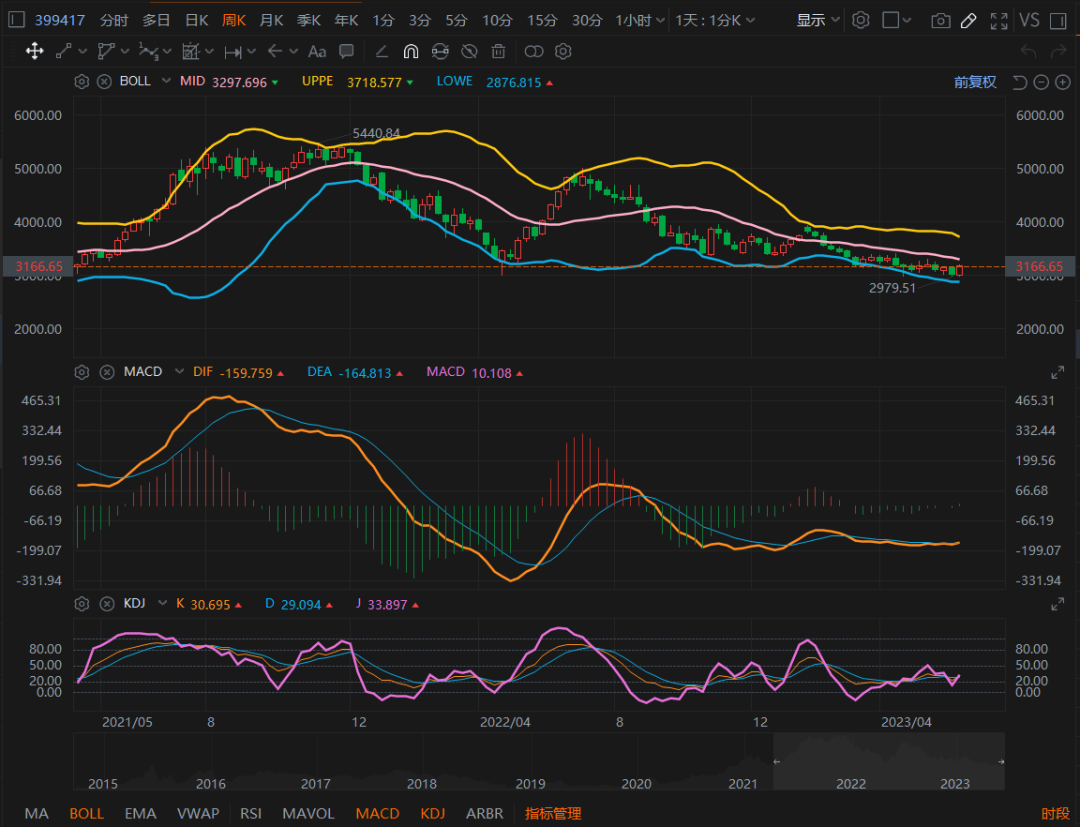1080x827 pixels.
Task: Remove the KDJ indicator panel
Action: click(x=104, y=604)
